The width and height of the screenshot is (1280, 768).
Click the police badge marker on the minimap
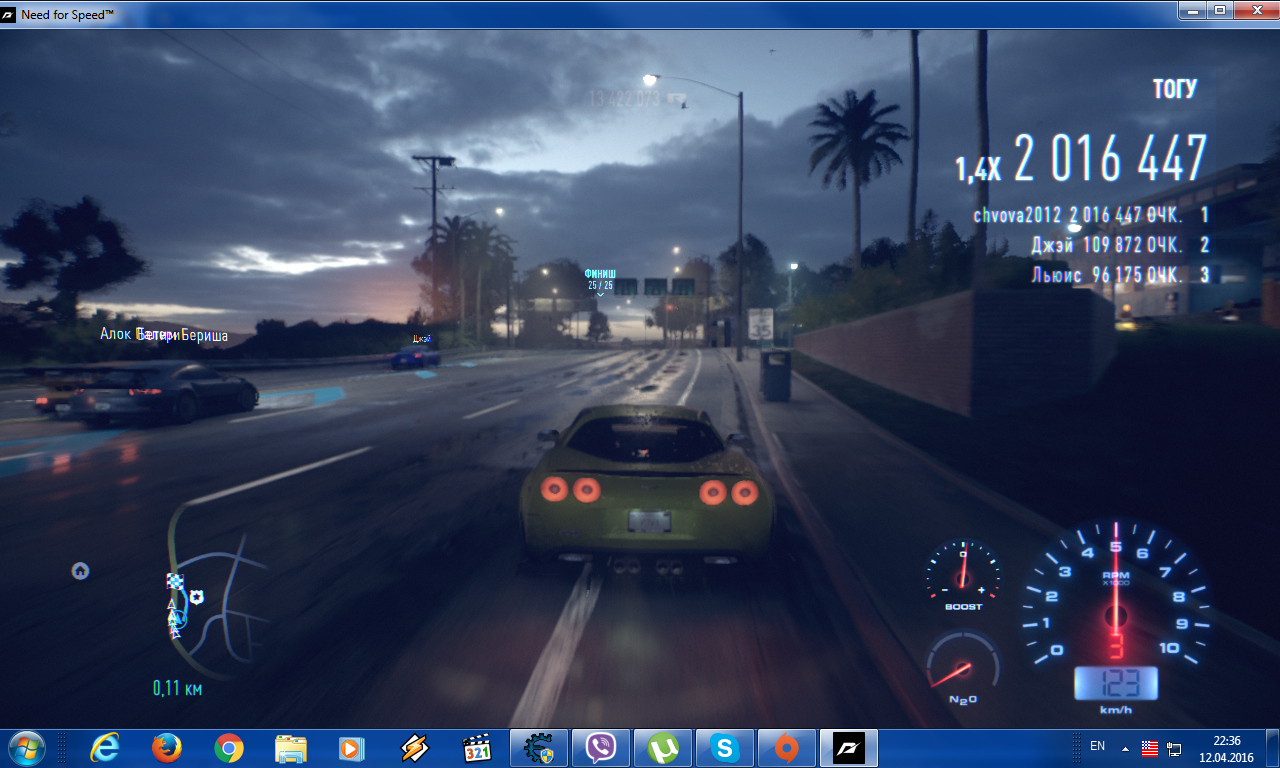197,597
